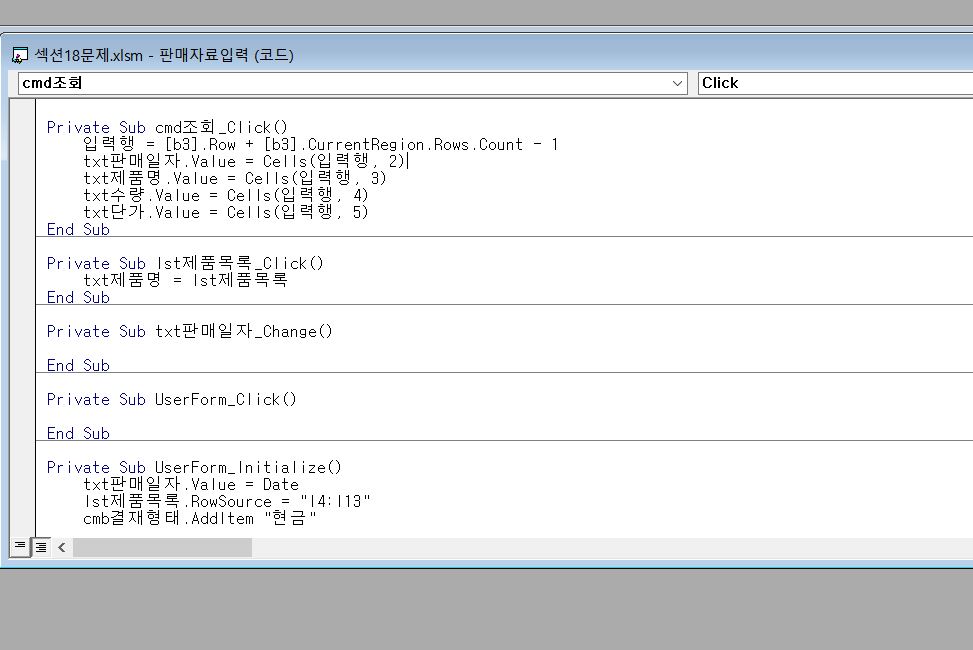Viewport: 973px width, 650px height.
Task: Click the cmd조회 text in object box
Action: coord(52,83)
